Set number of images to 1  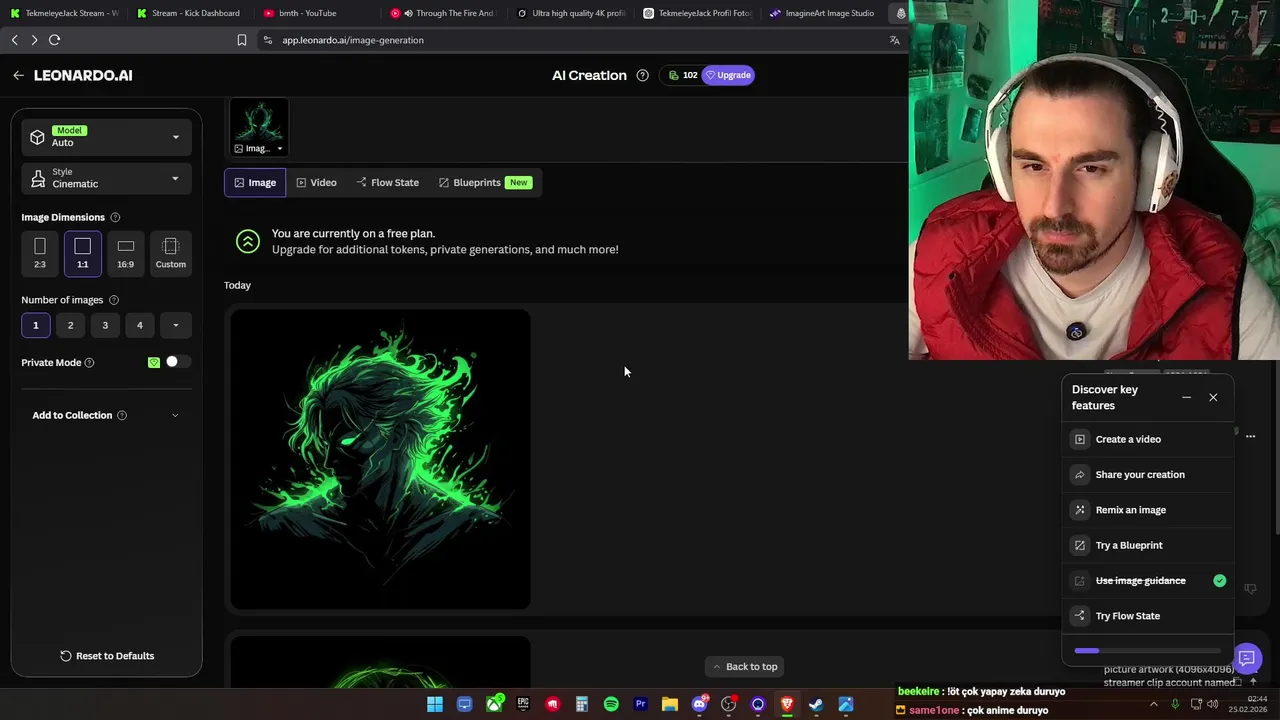coord(35,325)
